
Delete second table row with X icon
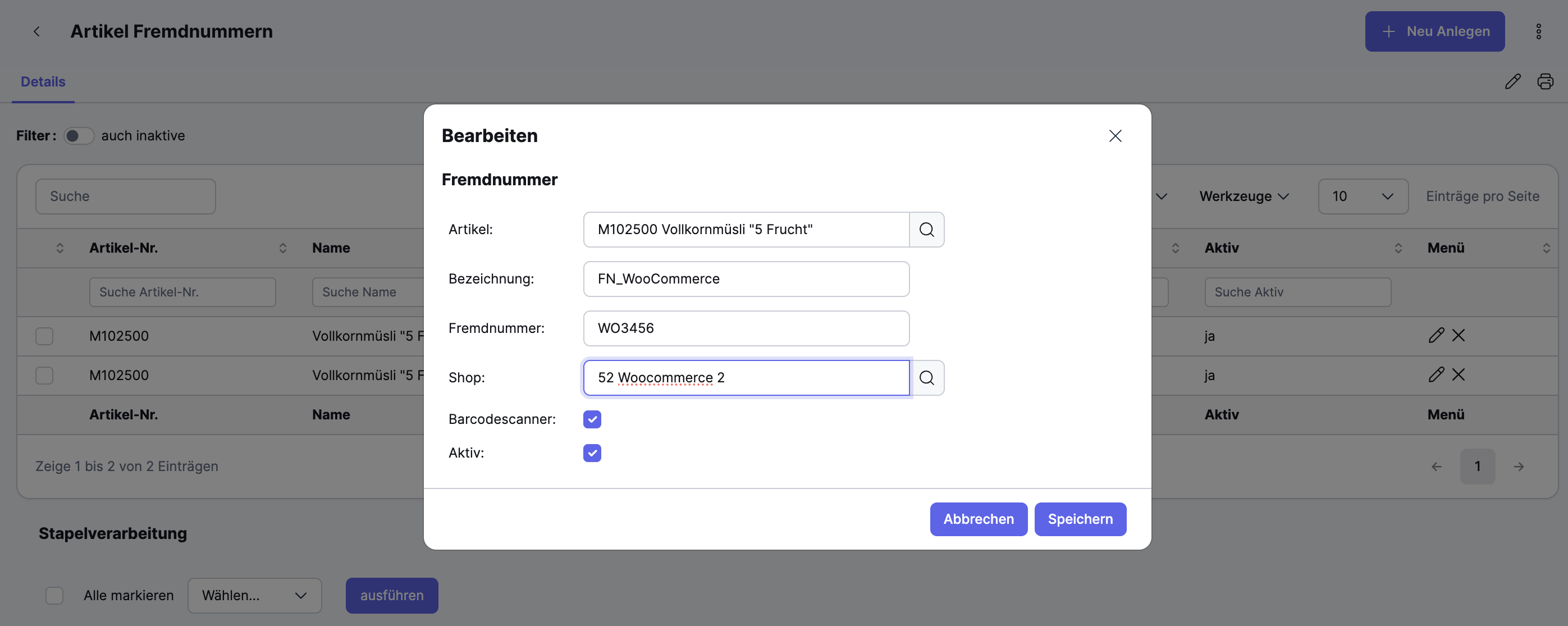(1459, 374)
